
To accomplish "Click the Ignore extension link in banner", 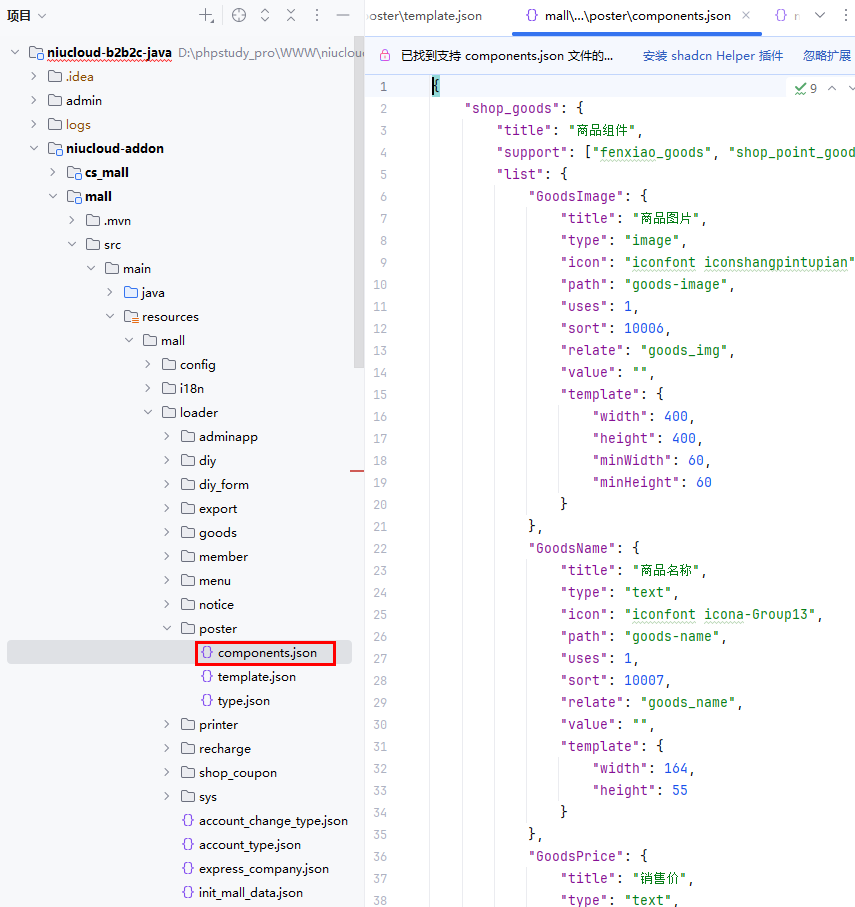I will coord(826,56).
